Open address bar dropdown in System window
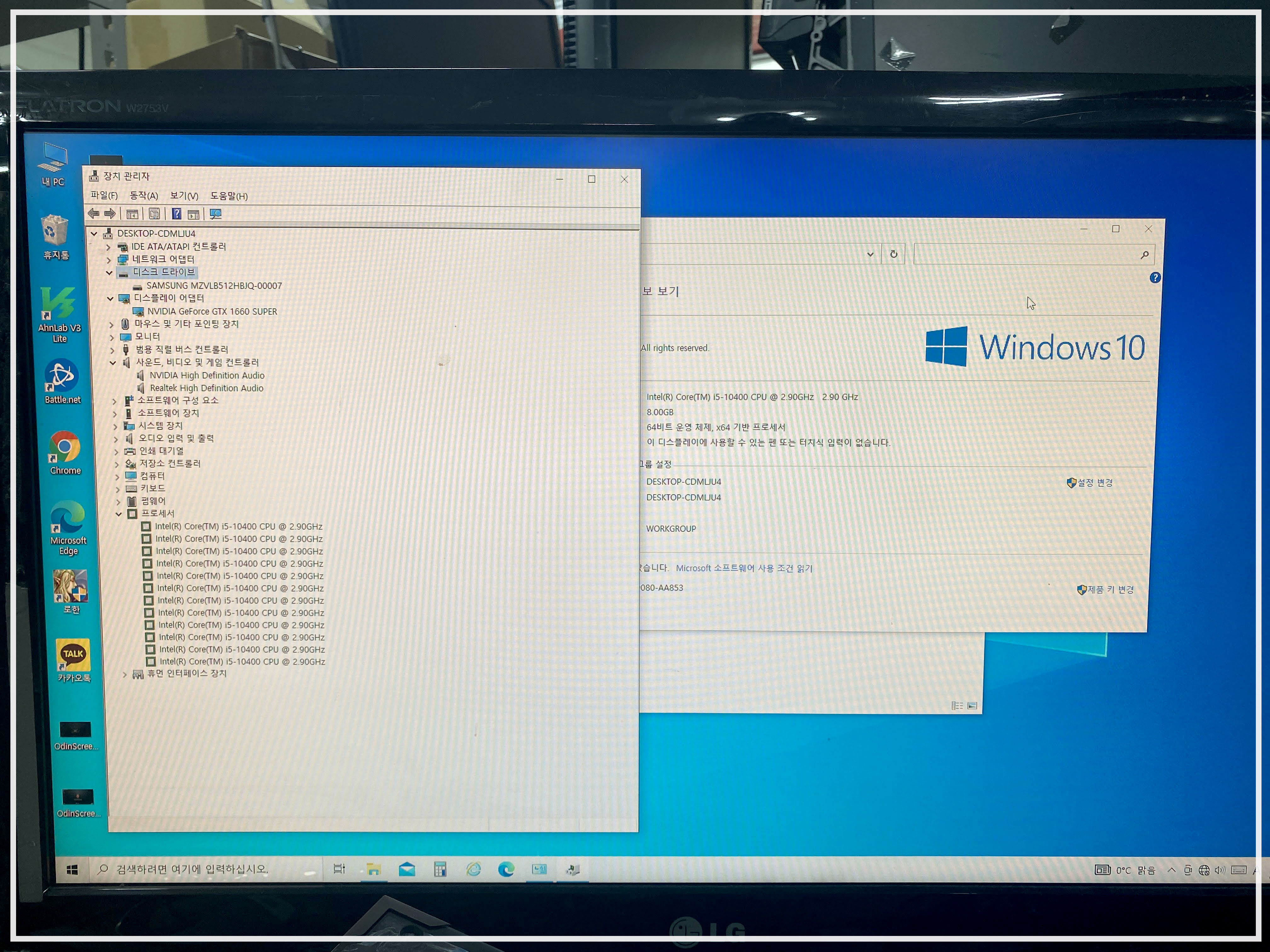1270x952 pixels. coord(870,254)
